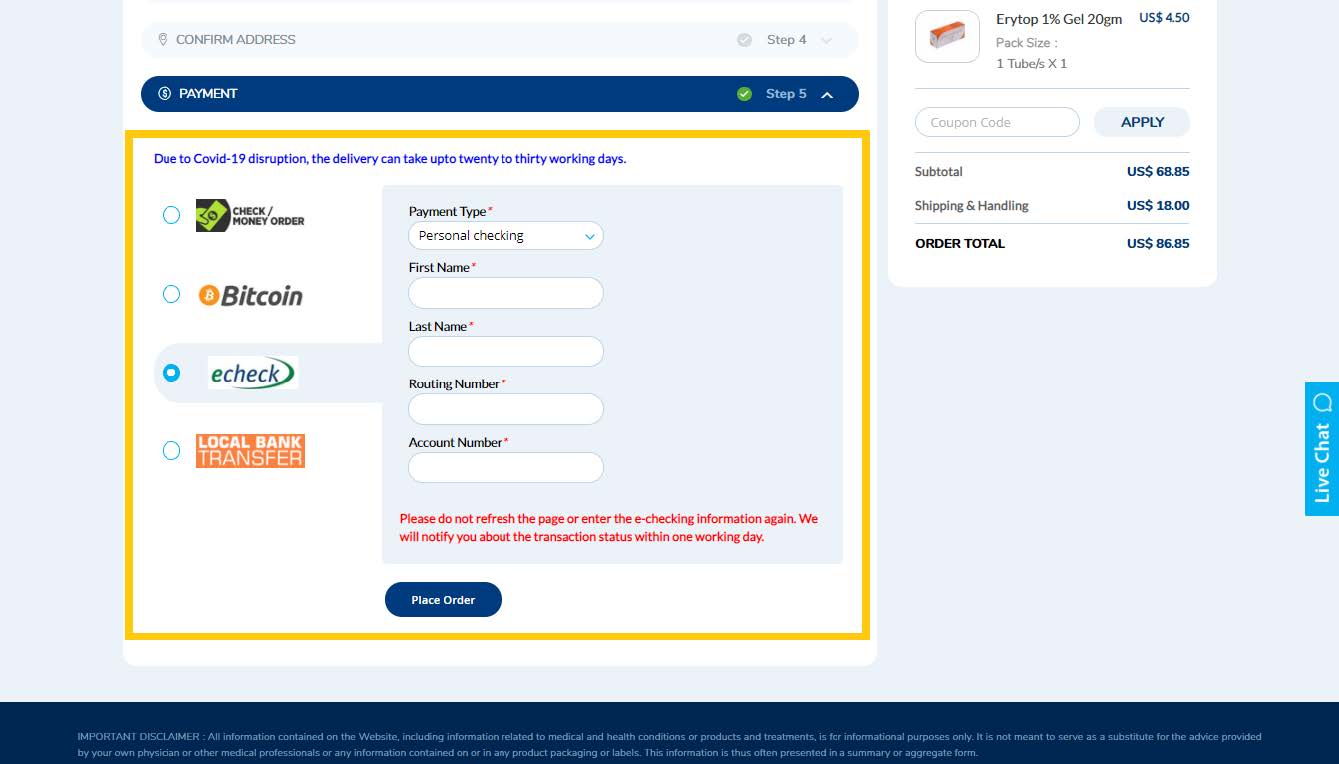This screenshot has width=1339, height=764.
Task: Click the Check / Money Order logo
Action: (x=250, y=215)
